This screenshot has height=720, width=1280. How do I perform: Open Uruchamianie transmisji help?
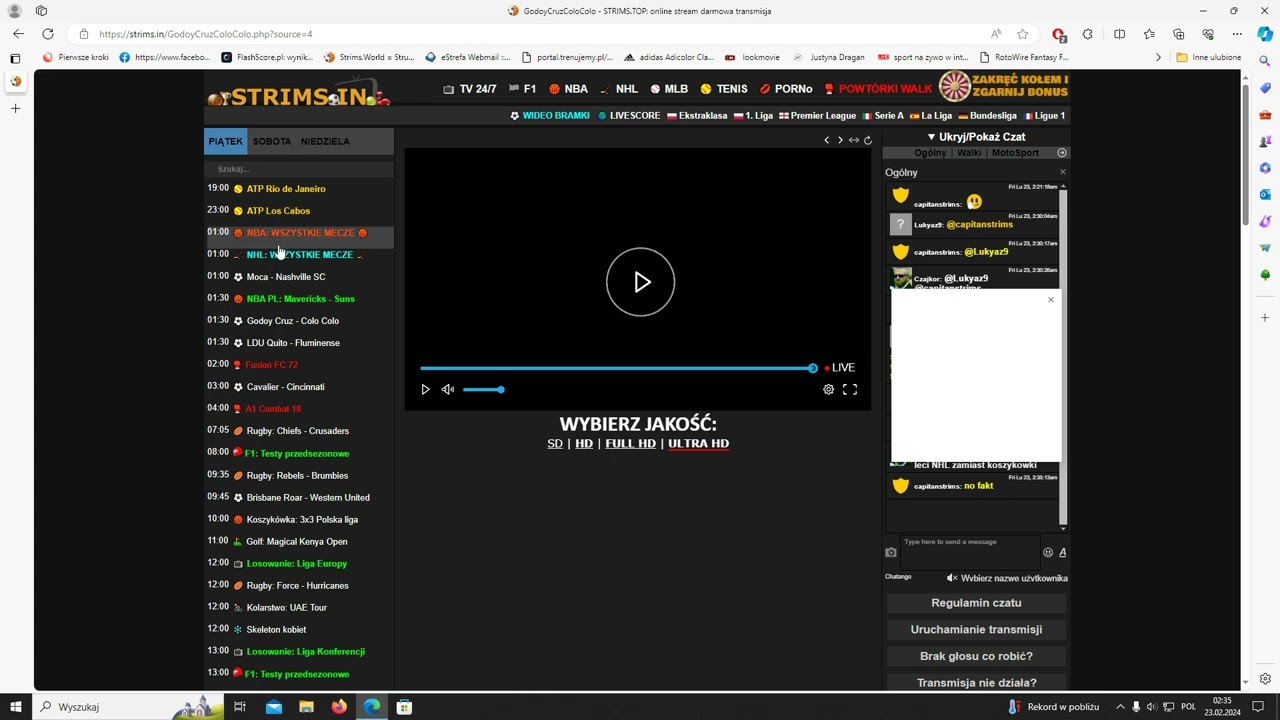(976, 629)
